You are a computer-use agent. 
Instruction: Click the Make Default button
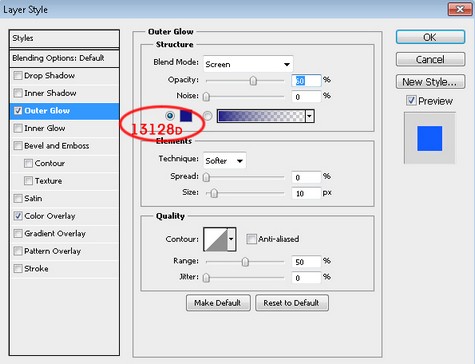[218, 303]
